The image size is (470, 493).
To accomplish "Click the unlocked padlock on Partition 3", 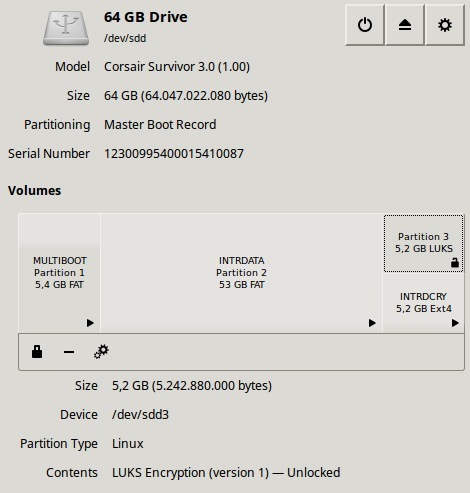I will pyautogui.click(x=455, y=263).
